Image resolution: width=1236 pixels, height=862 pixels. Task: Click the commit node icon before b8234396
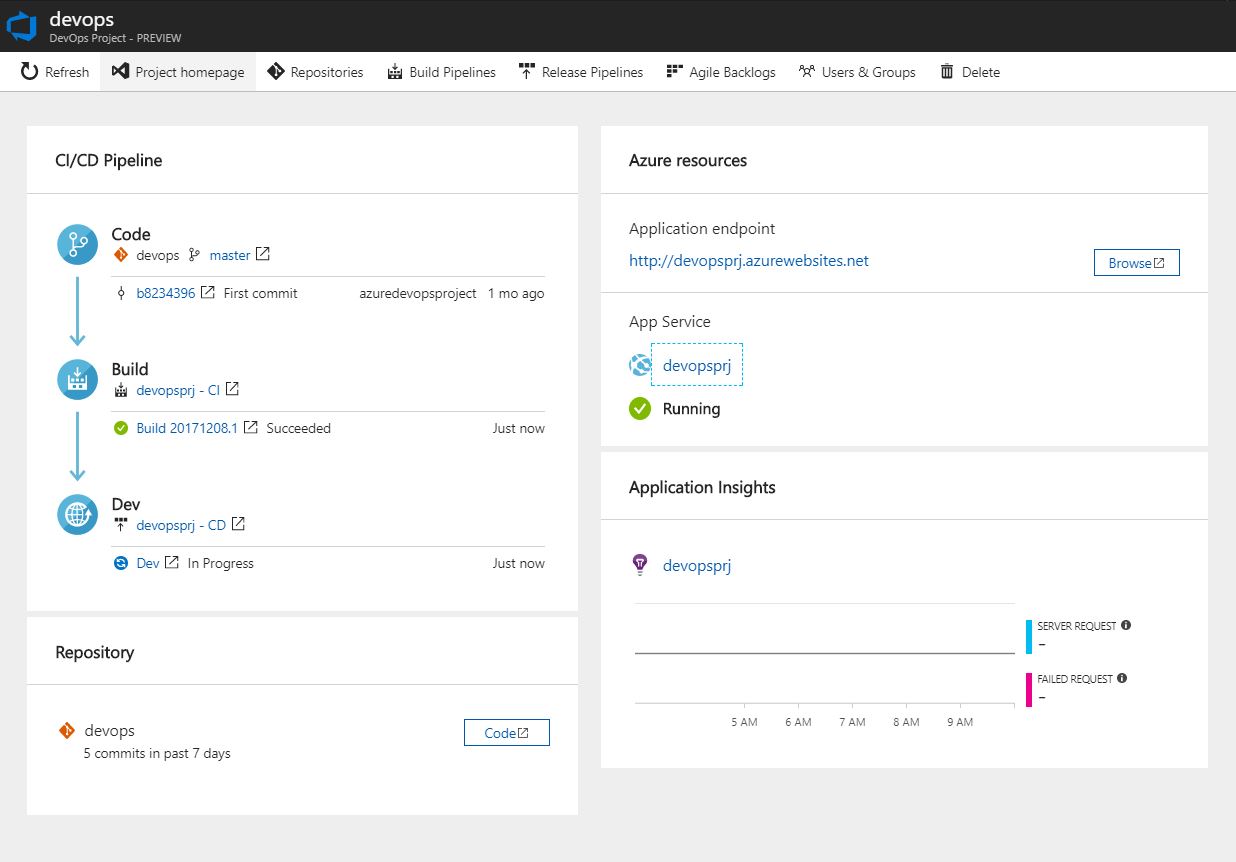121,293
